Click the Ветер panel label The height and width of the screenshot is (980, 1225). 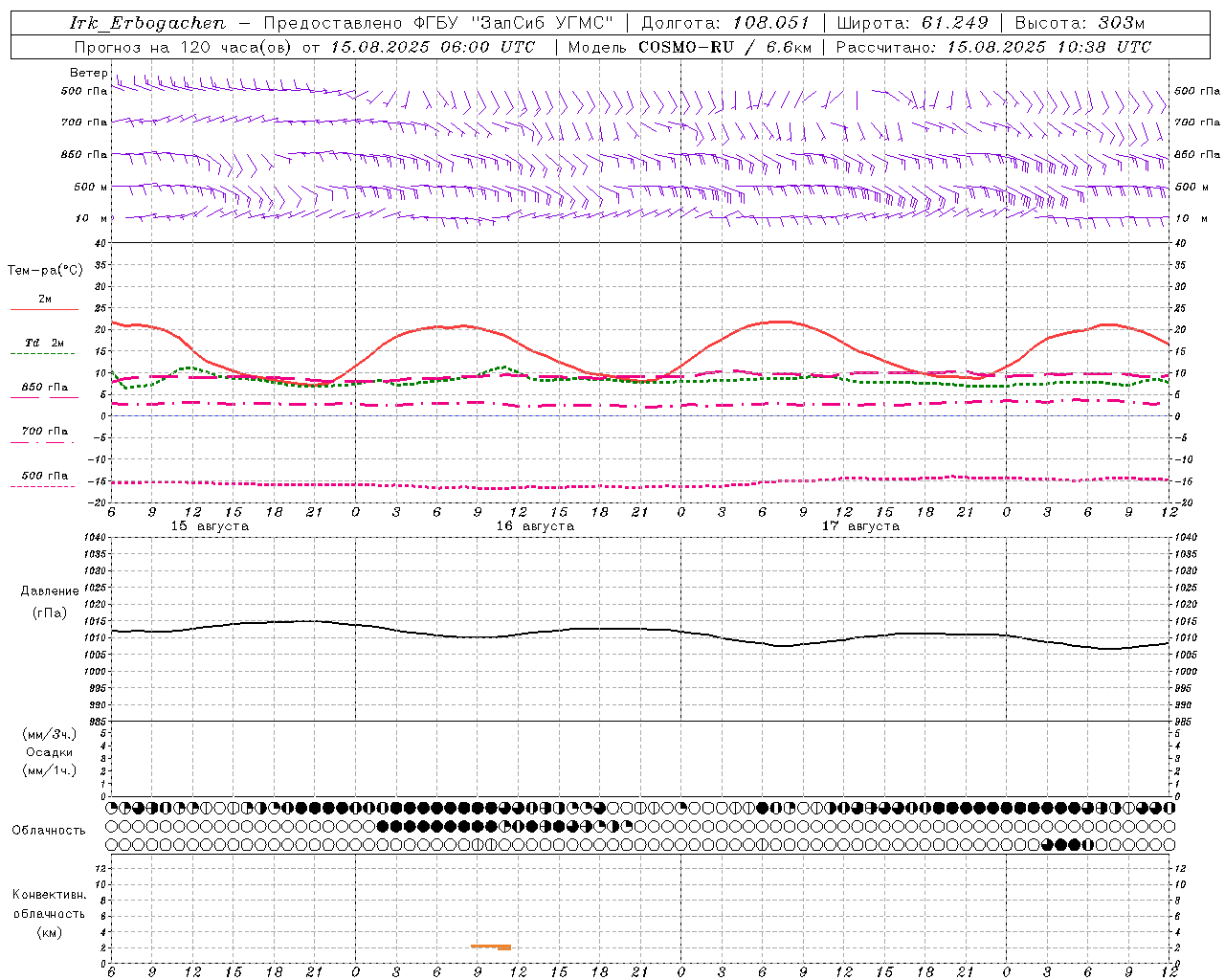(88, 73)
